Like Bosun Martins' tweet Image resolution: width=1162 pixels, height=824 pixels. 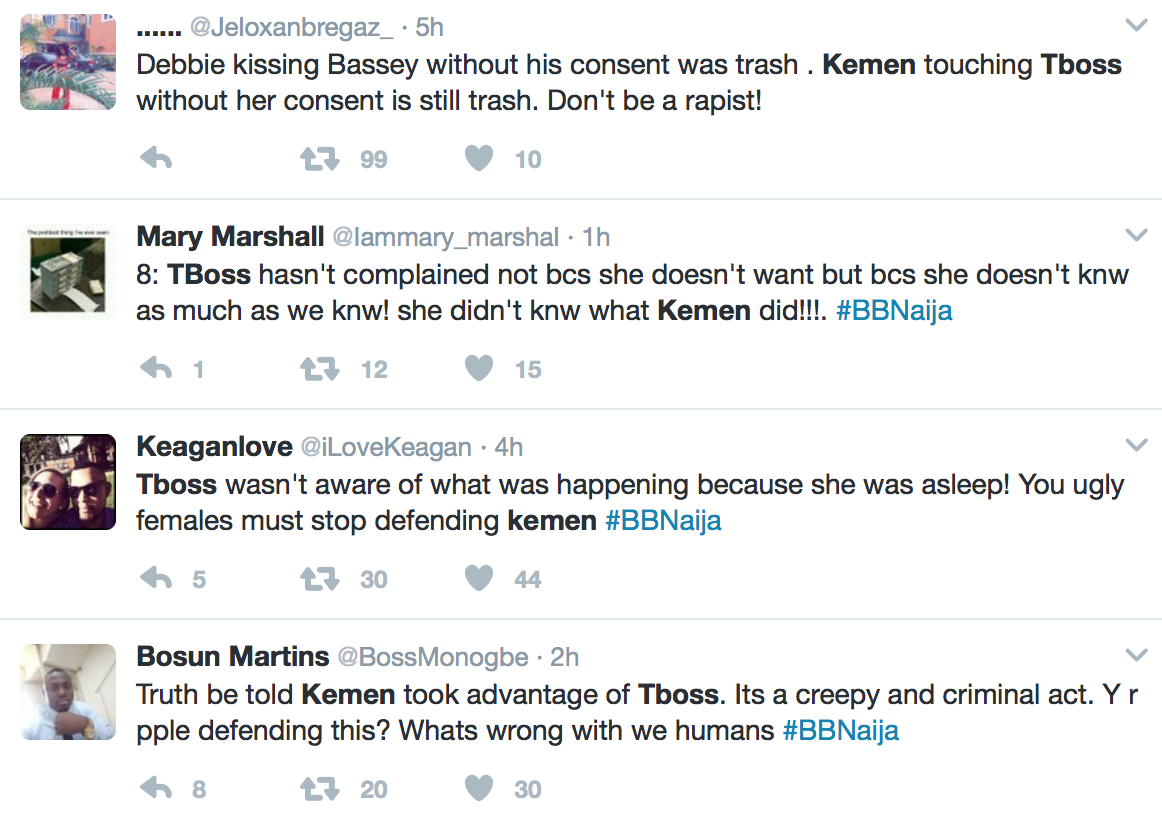(480, 789)
